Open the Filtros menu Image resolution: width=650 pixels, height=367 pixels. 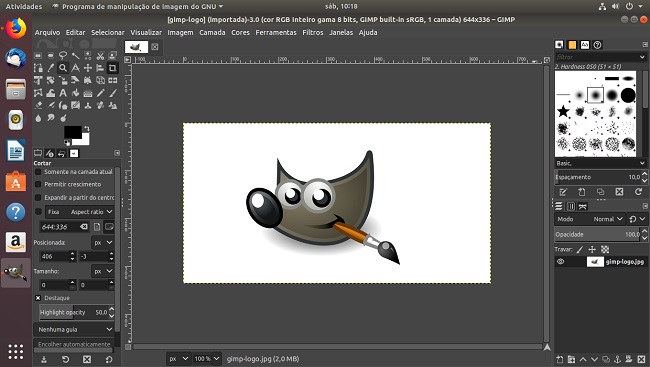click(313, 32)
